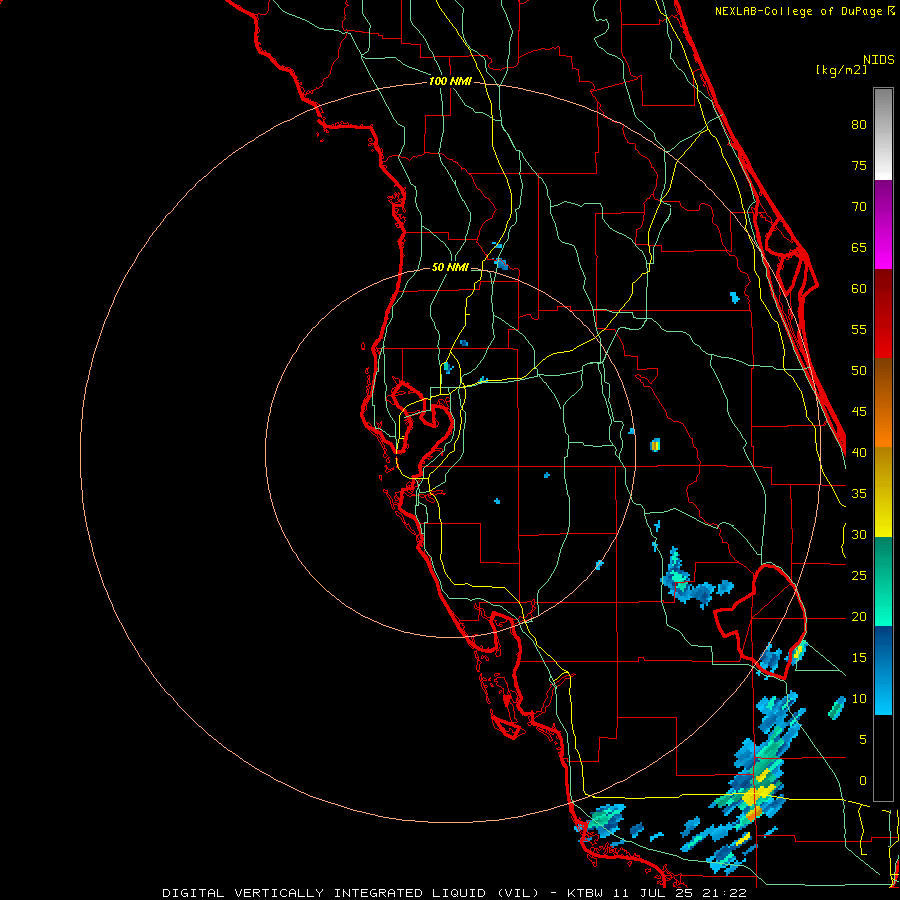Click the KTBW station ID in caption

click(x=587, y=893)
